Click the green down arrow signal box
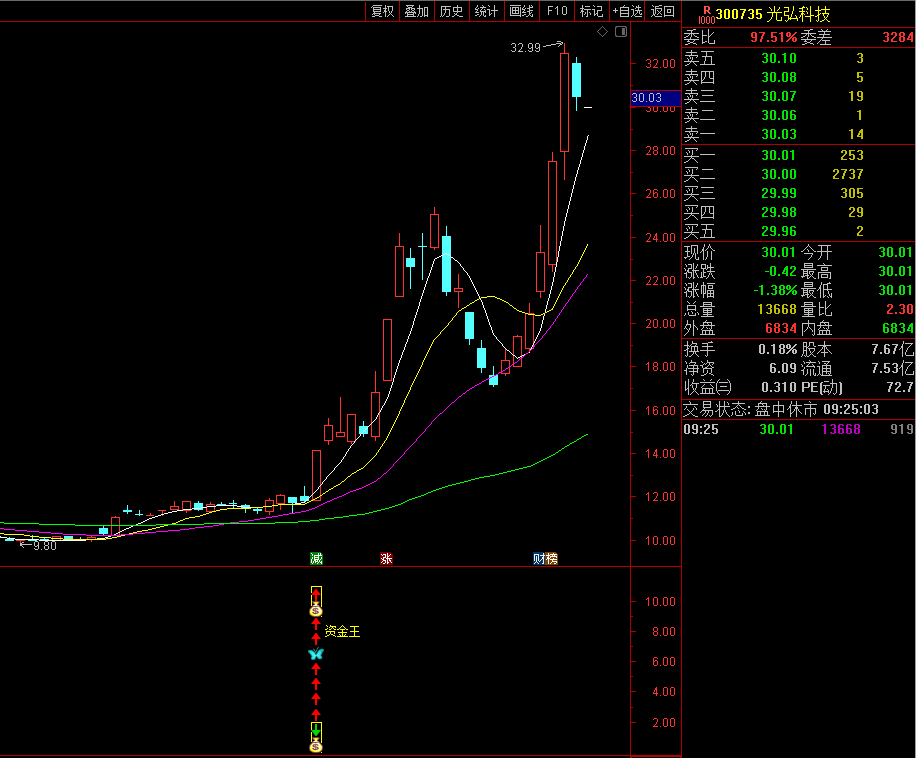 [x=316, y=731]
